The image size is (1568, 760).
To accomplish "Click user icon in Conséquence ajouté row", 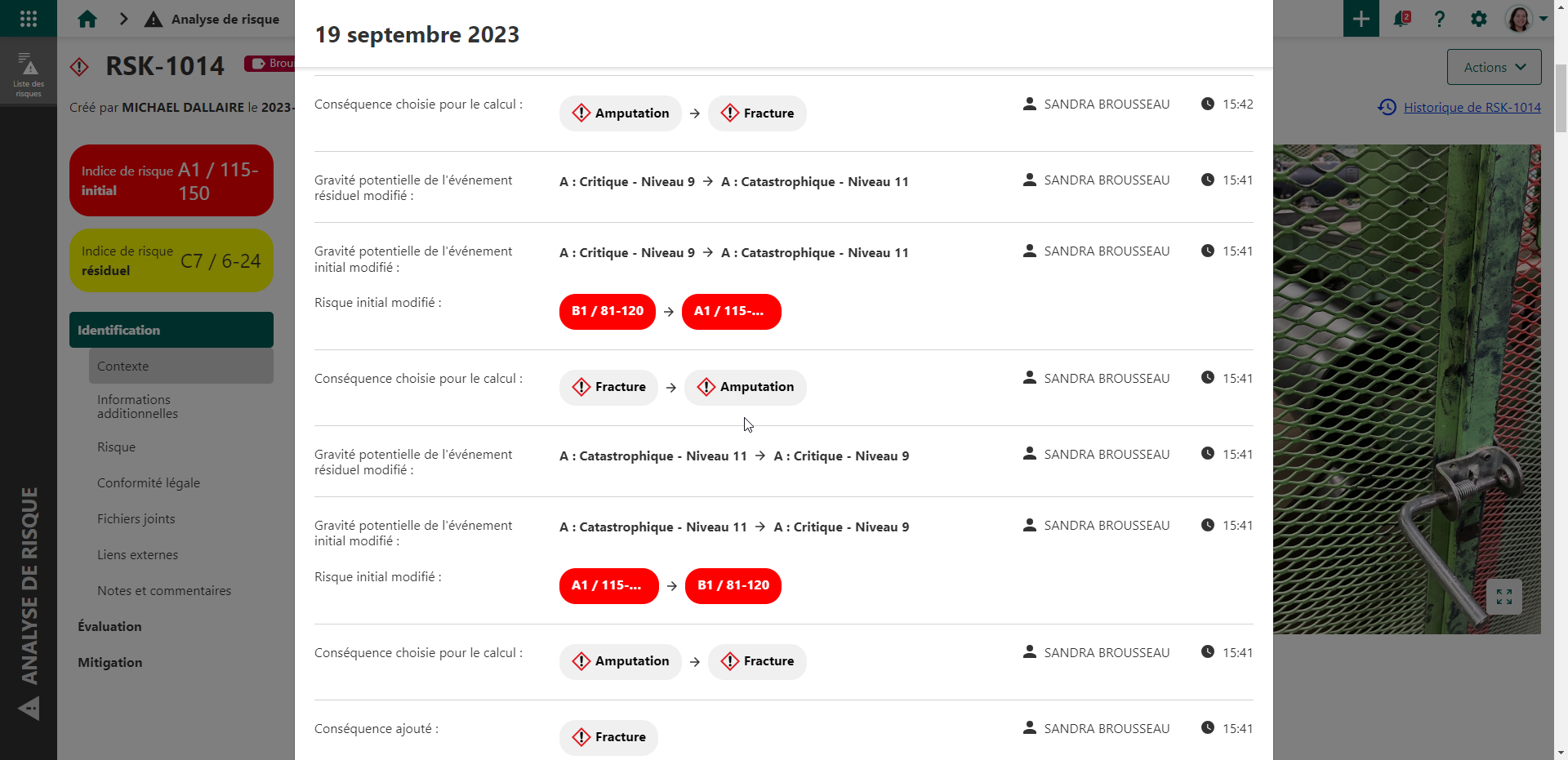I will pyautogui.click(x=1030, y=727).
